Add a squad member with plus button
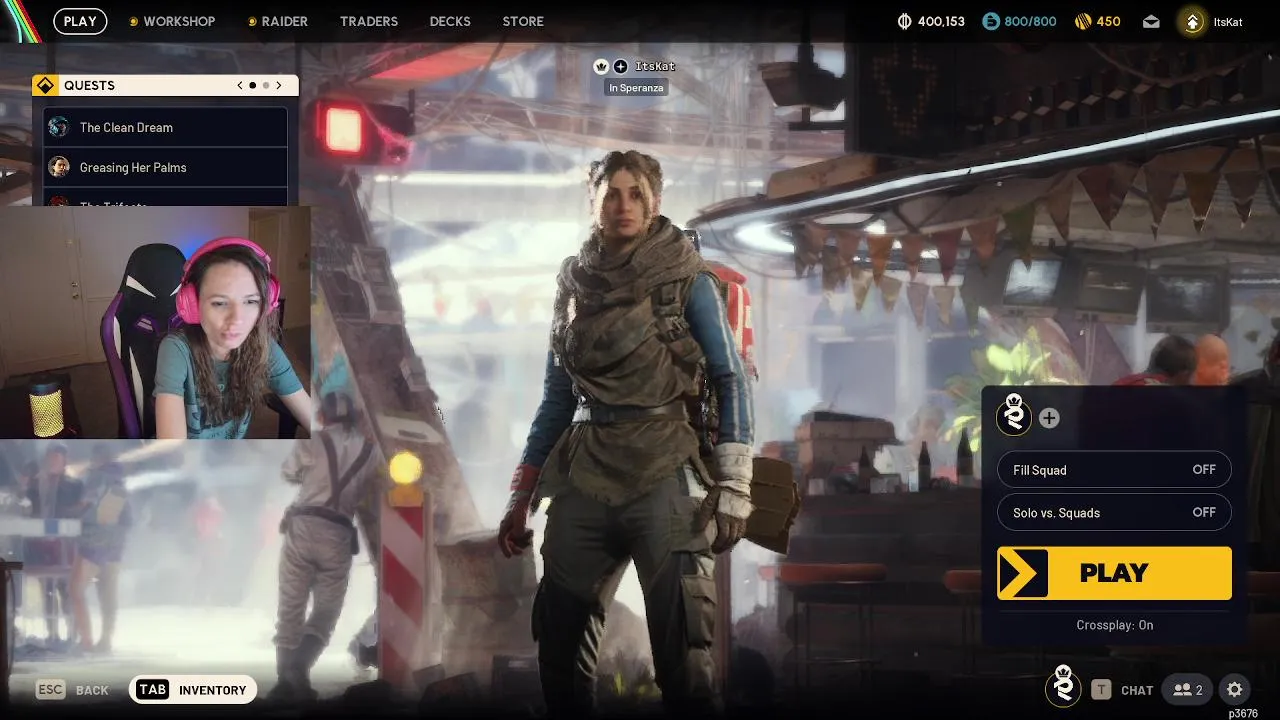 click(1049, 418)
